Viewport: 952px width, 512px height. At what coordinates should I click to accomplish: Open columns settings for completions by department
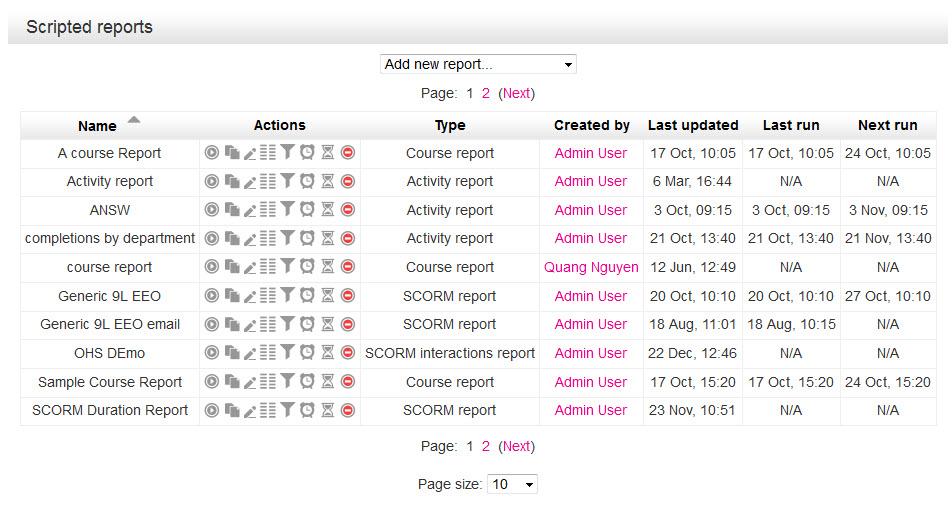[268, 239]
